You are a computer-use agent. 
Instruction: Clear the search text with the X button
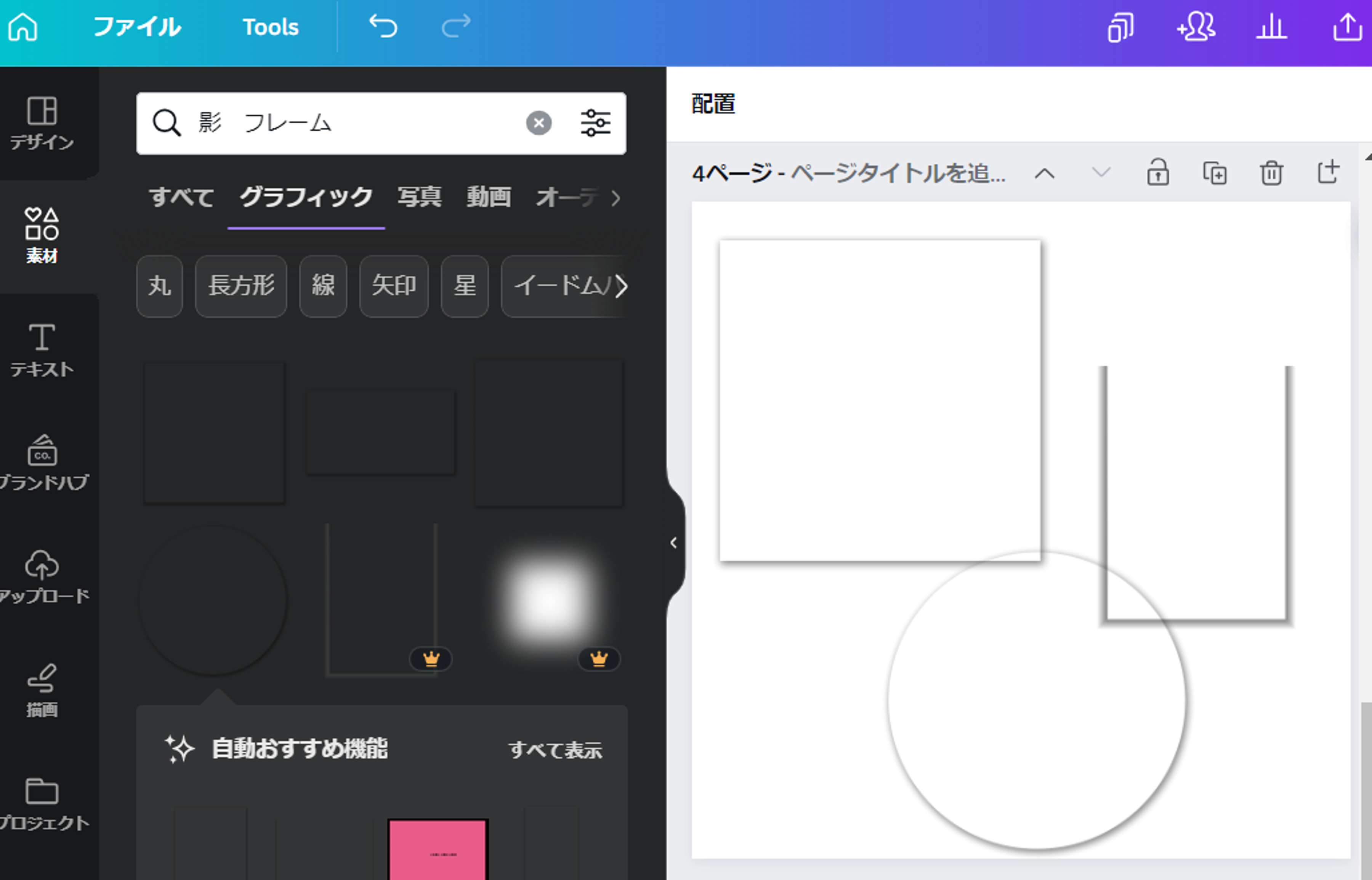pos(539,123)
